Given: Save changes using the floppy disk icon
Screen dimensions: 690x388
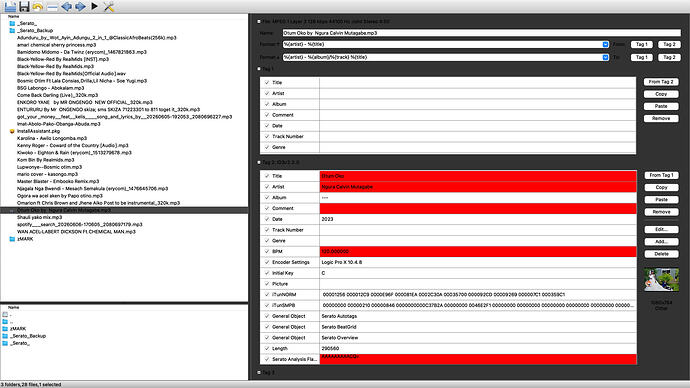Looking at the screenshot, I should [x=24, y=7].
